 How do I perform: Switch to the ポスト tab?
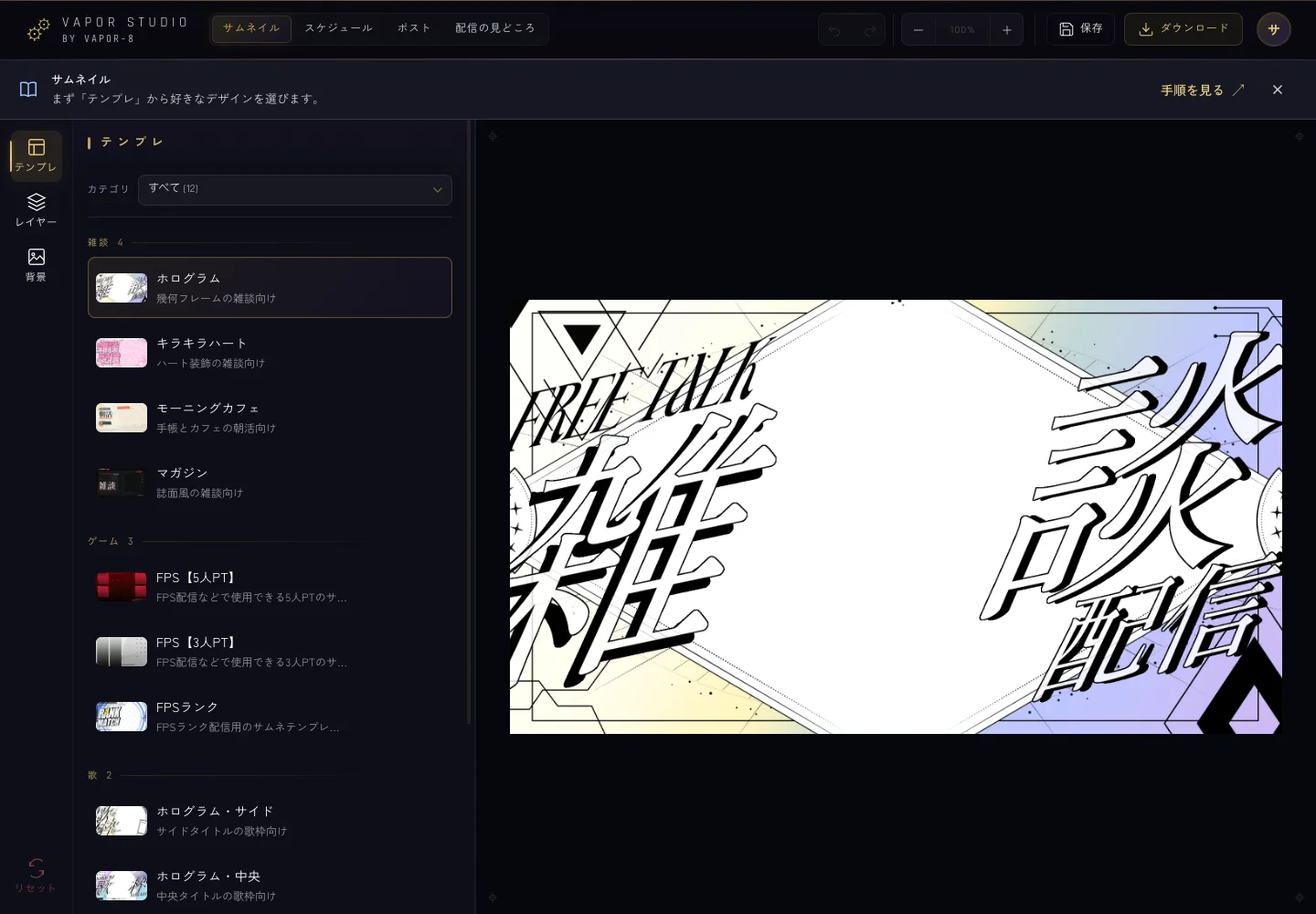tap(414, 28)
